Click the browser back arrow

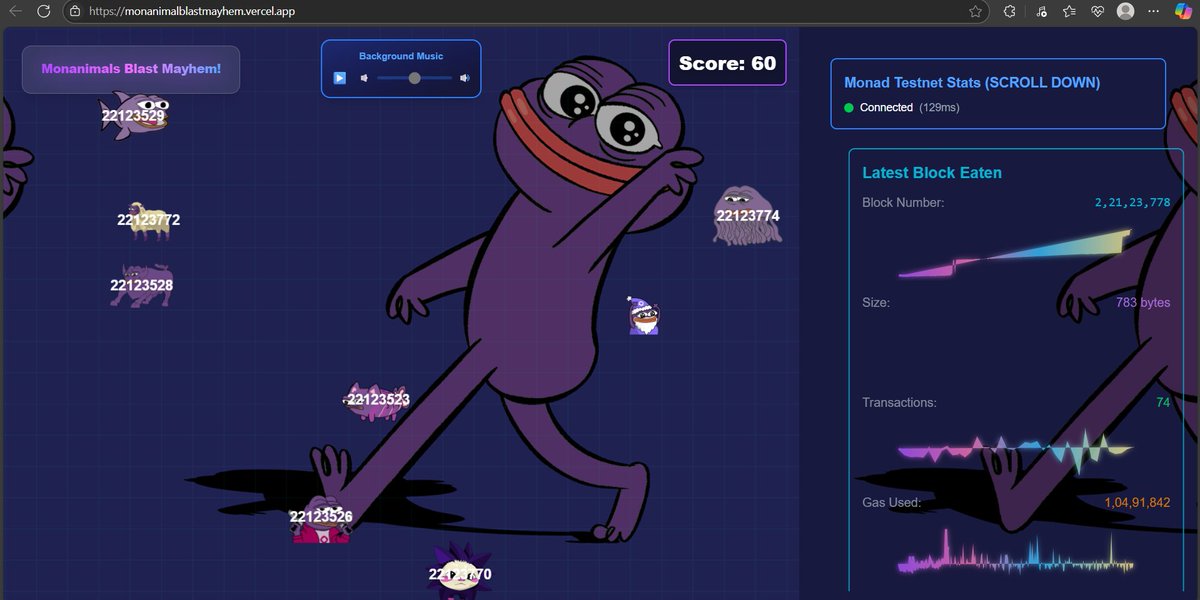16,11
